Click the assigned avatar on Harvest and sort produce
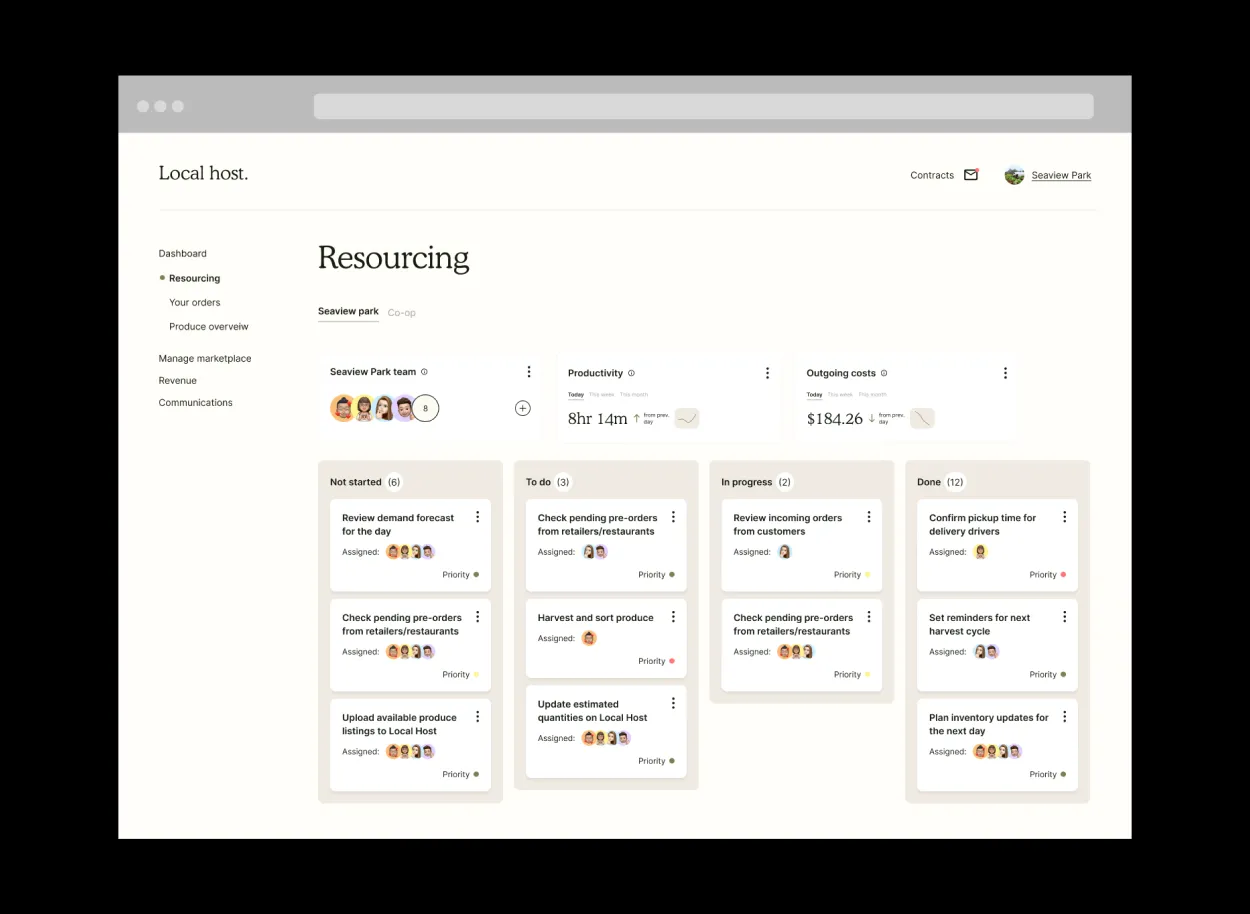The width and height of the screenshot is (1250, 914). coord(589,638)
